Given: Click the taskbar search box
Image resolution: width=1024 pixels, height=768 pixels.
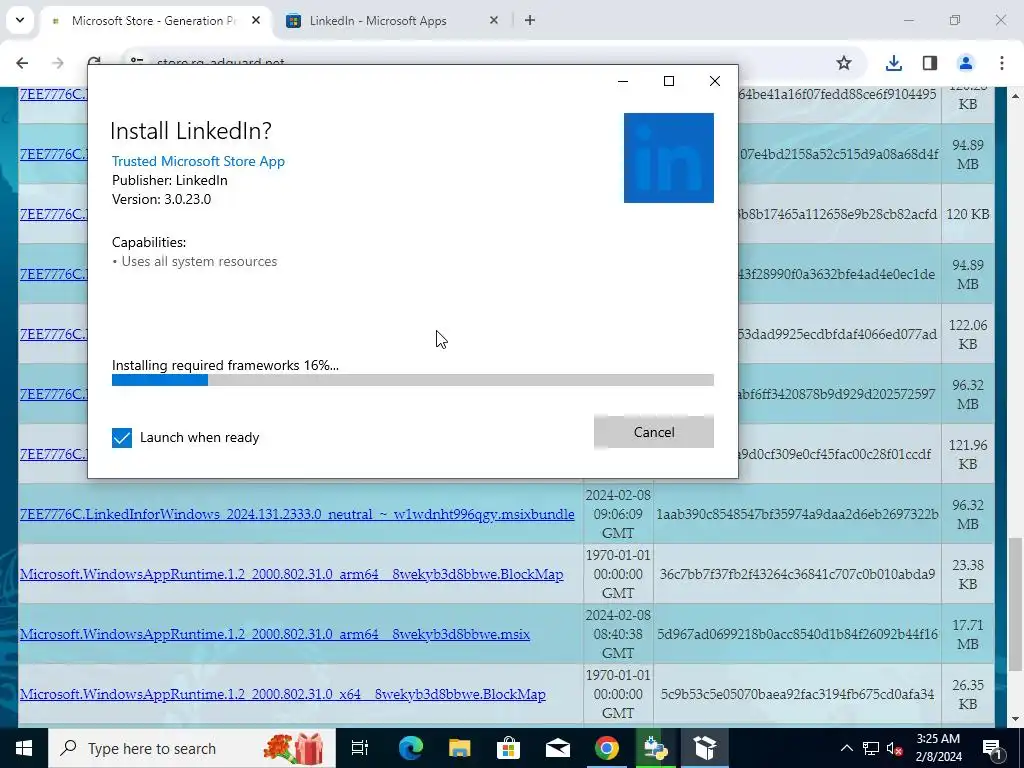Looking at the screenshot, I should click(x=191, y=748).
